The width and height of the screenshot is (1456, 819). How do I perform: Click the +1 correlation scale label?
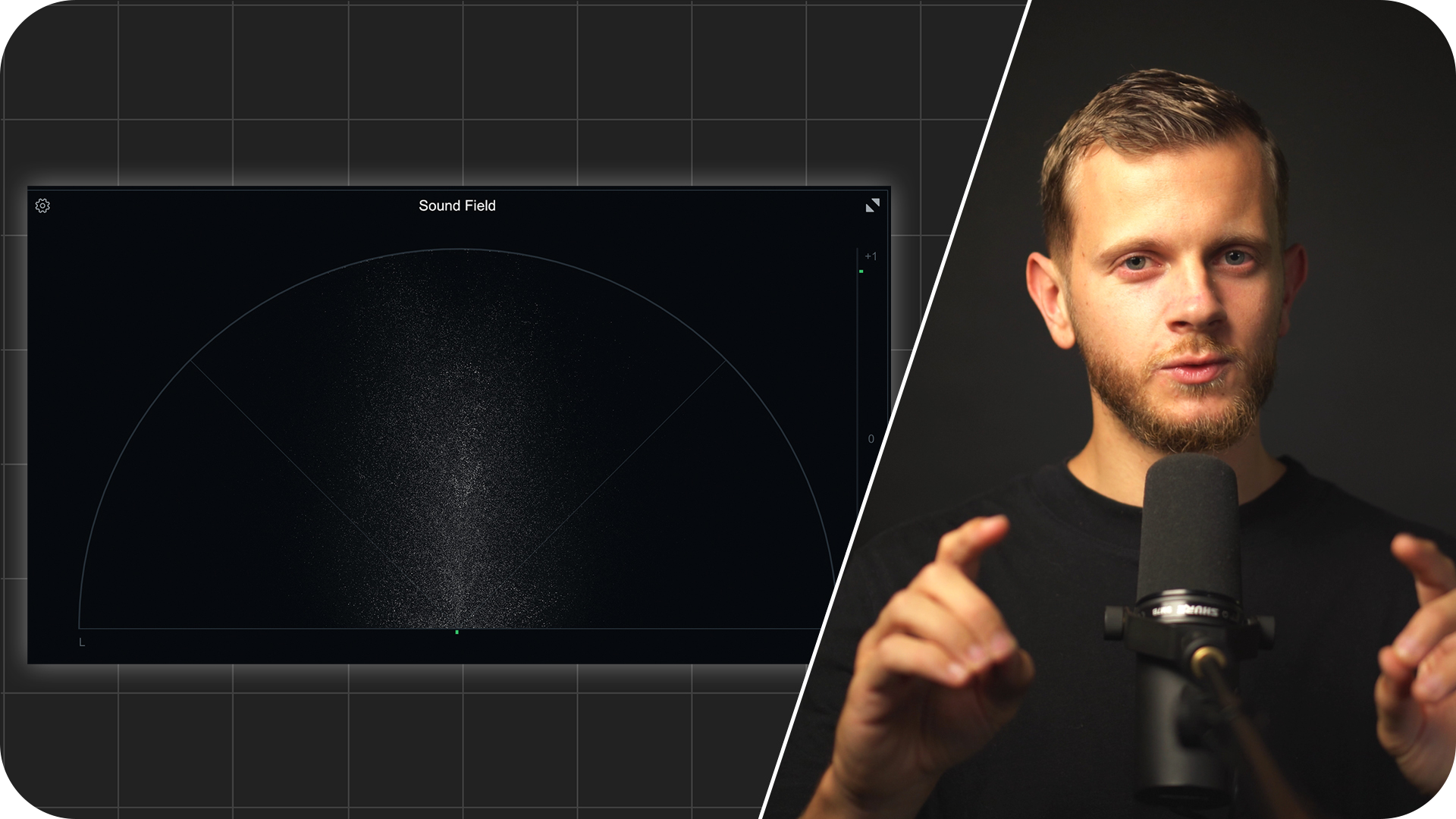click(871, 256)
